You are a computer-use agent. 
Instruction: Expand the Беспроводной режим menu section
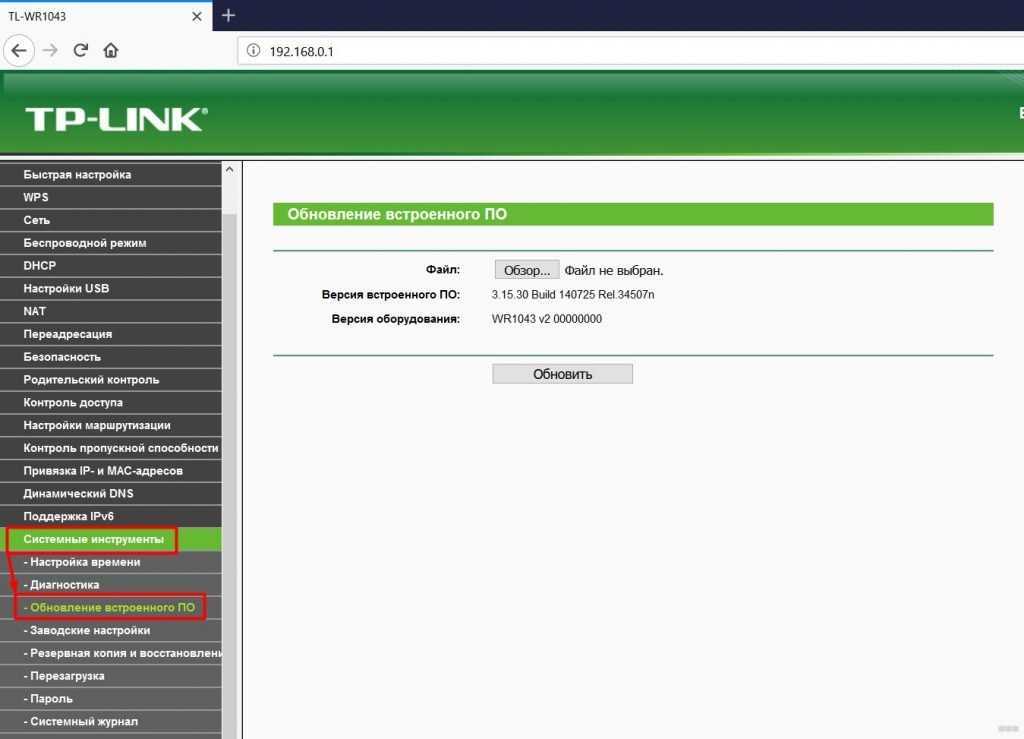coord(85,243)
